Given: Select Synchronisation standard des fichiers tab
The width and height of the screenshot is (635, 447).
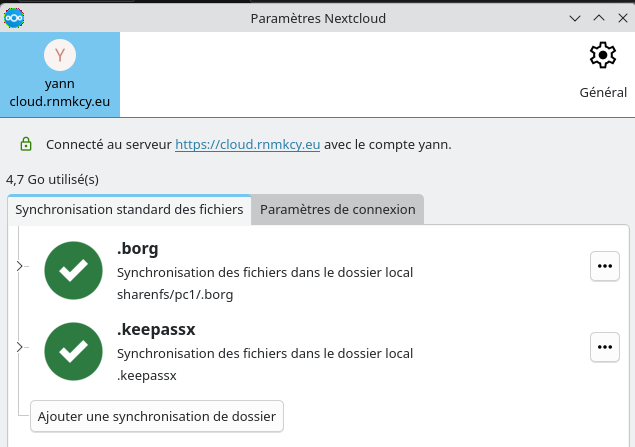Looking at the screenshot, I should pyautogui.click(x=129, y=209).
